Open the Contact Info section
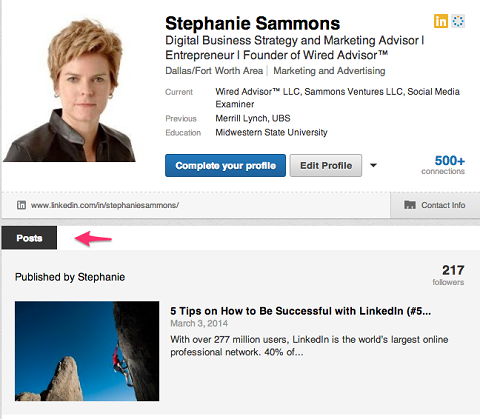The height and width of the screenshot is (419, 480). click(435, 205)
